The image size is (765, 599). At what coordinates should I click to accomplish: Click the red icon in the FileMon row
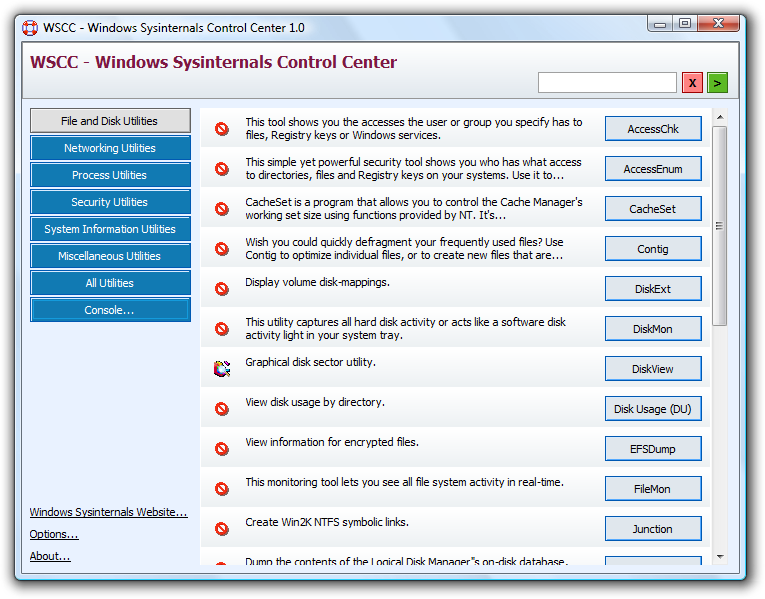pyautogui.click(x=222, y=489)
